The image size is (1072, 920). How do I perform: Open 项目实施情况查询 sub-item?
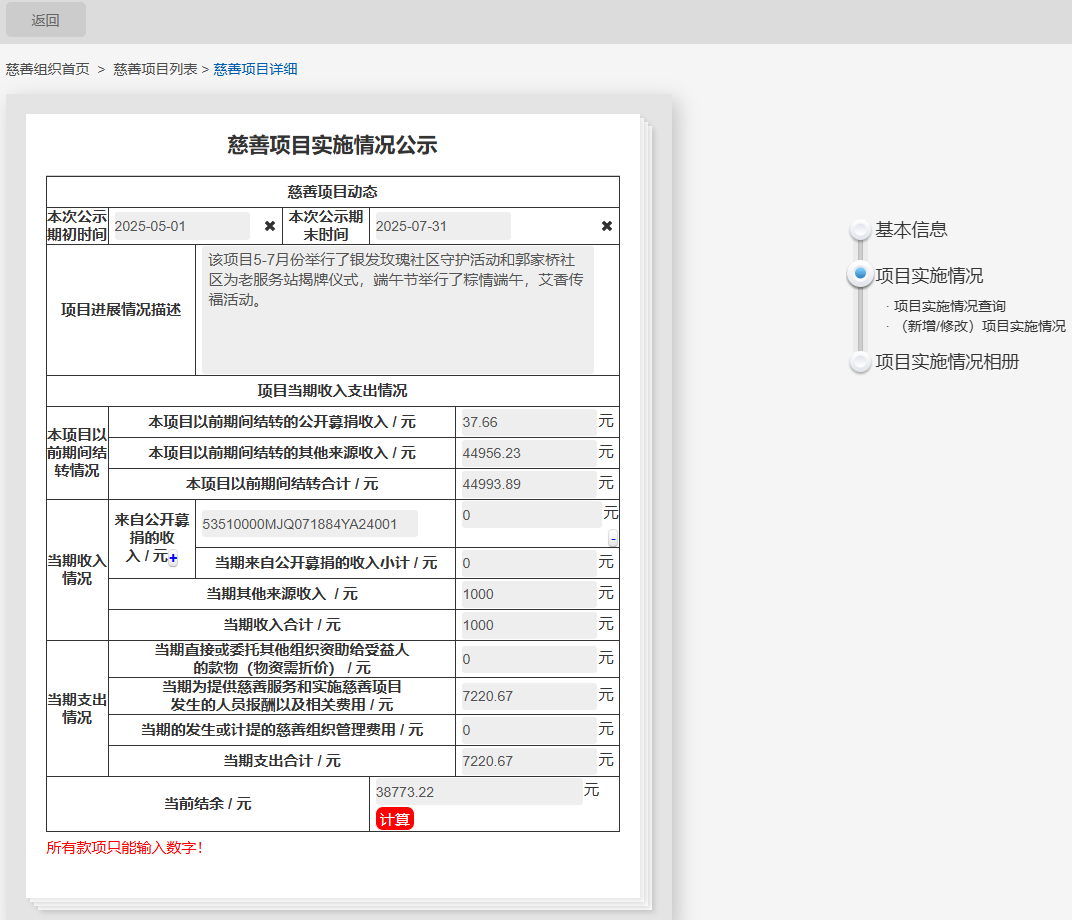pyautogui.click(x=949, y=306)
